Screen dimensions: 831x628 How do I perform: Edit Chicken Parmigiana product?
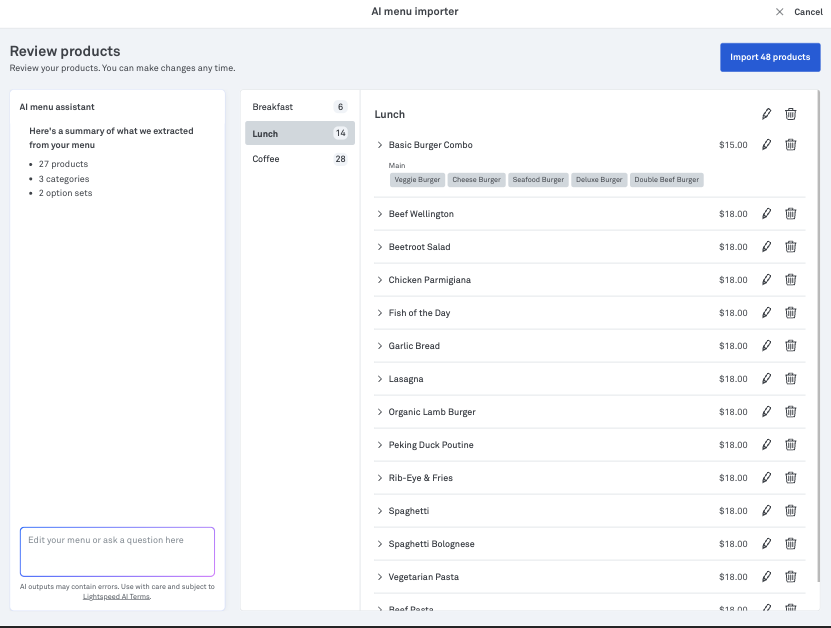(766, 279)
